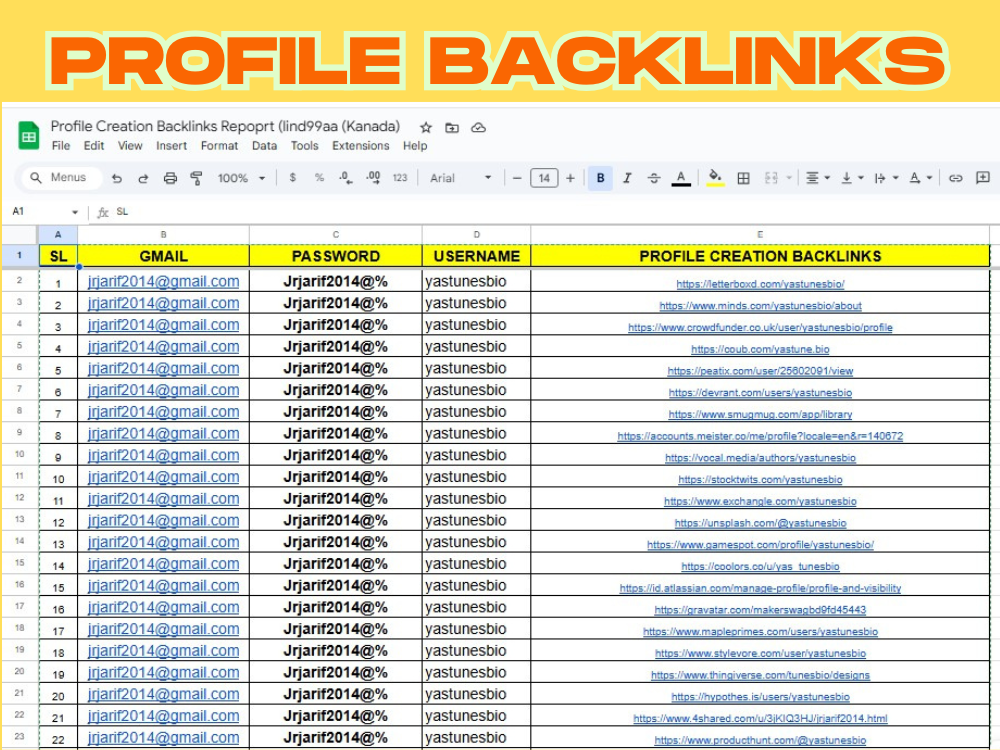Toggle strikethrough formatting
The height and width of the screenshot is (750, 1000).
[654, 178]
